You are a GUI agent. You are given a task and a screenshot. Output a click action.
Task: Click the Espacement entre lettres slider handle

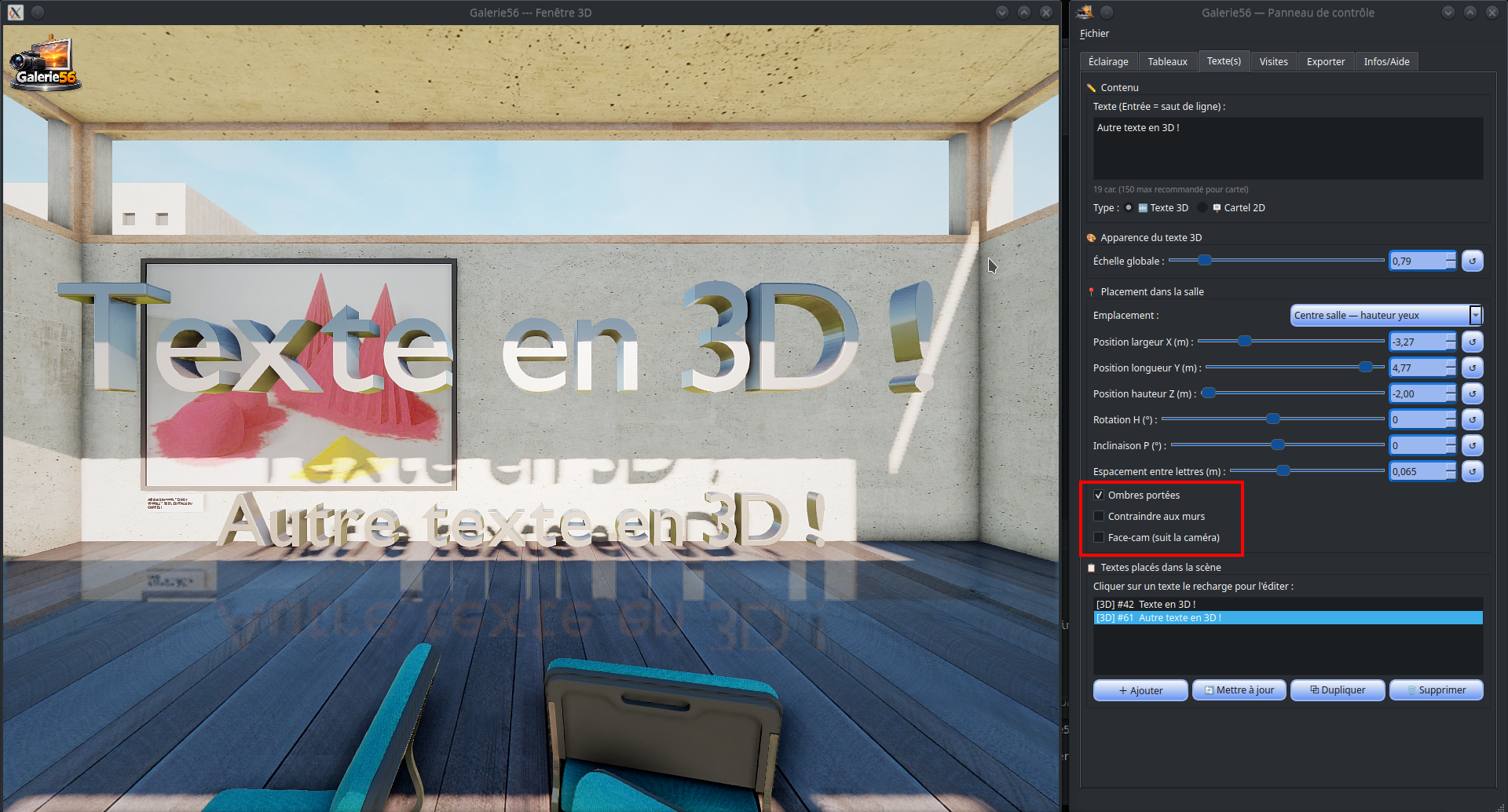1283,470
